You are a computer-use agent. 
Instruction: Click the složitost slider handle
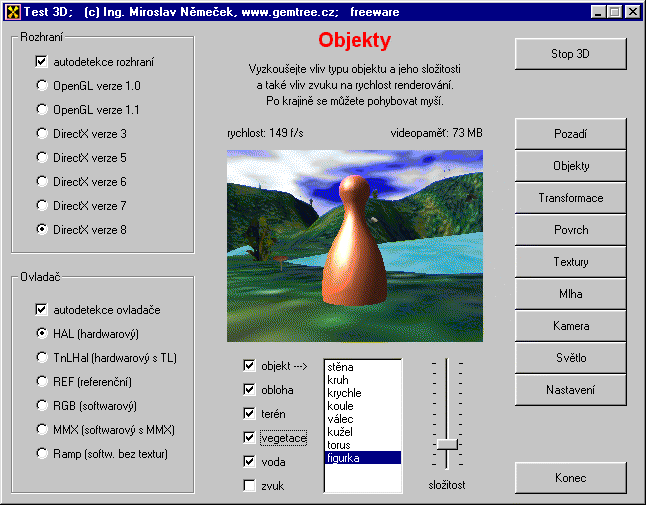pos(447,443)
